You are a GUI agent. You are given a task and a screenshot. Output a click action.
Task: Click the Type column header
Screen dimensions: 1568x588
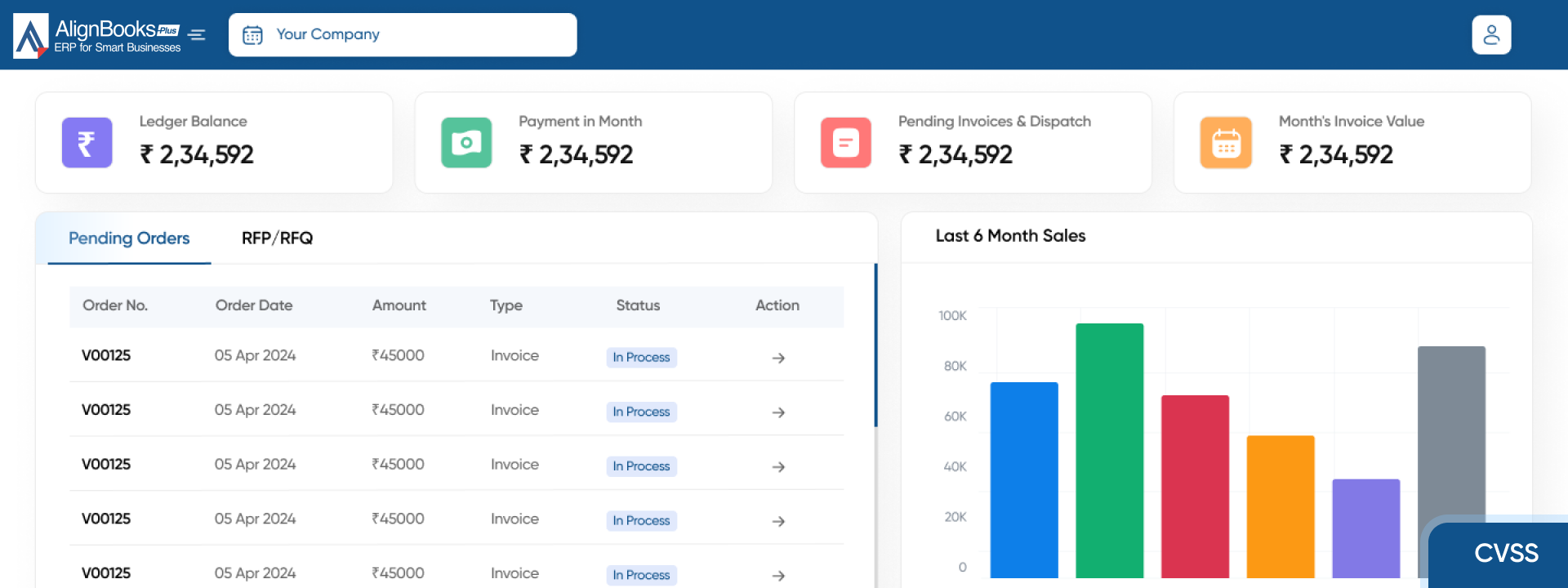(x=506, y=305)
